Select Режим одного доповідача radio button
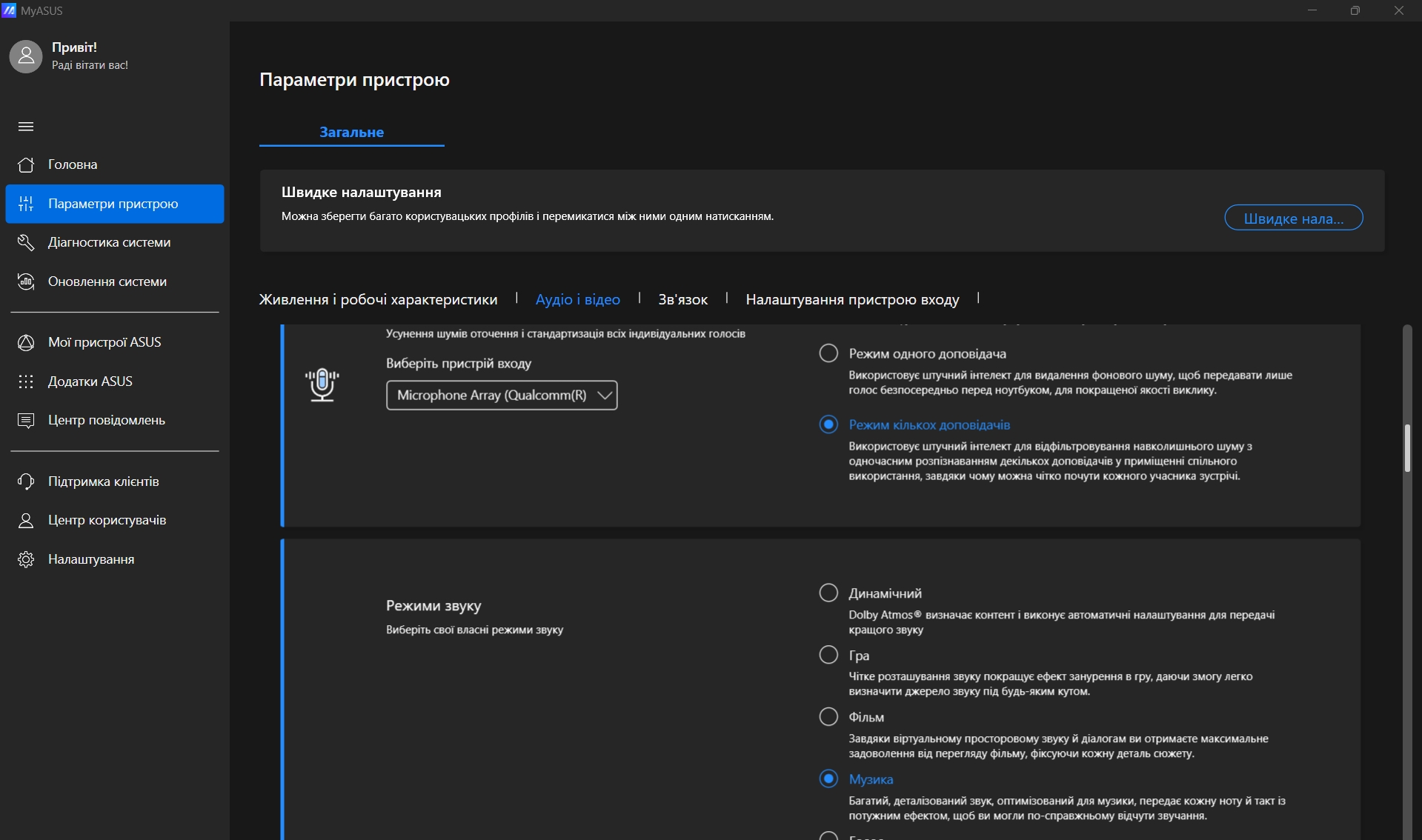 [828, 353]
